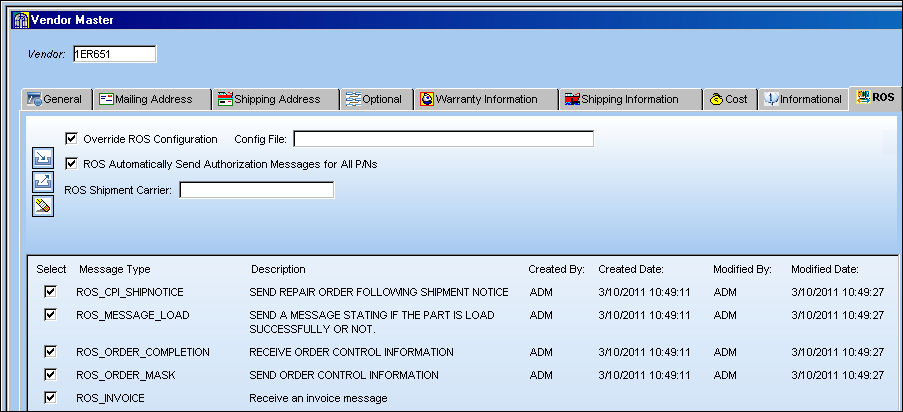
Task: Click the Created Date: column header
Action: tap(631, 269)
